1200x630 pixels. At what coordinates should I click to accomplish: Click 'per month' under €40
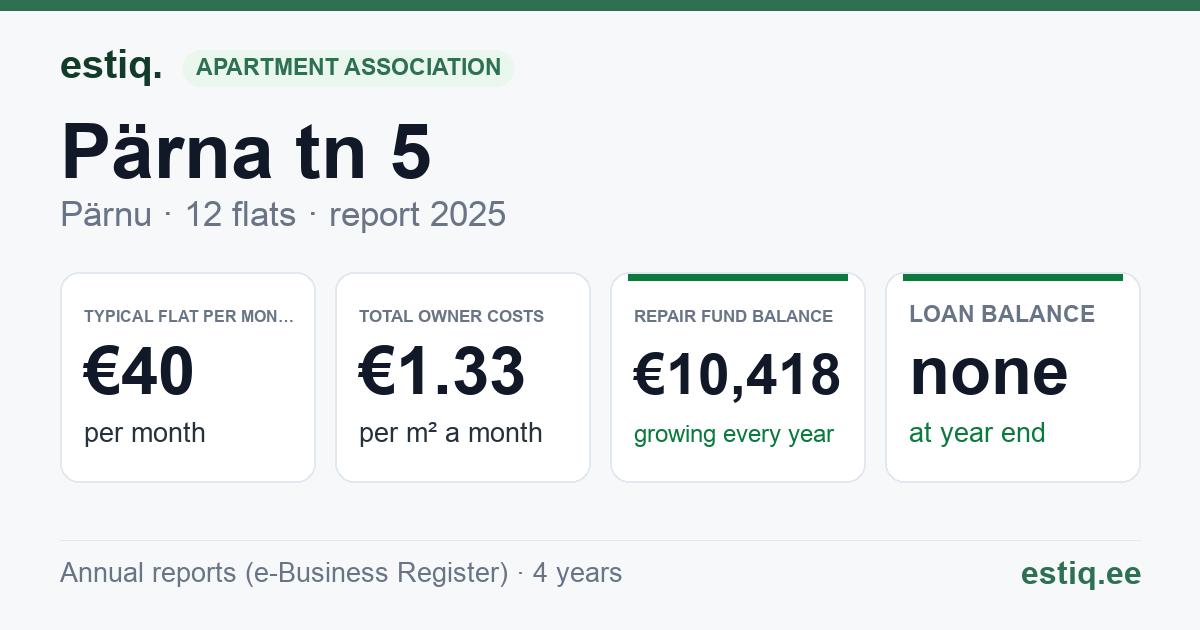click(x=145, y=433)
